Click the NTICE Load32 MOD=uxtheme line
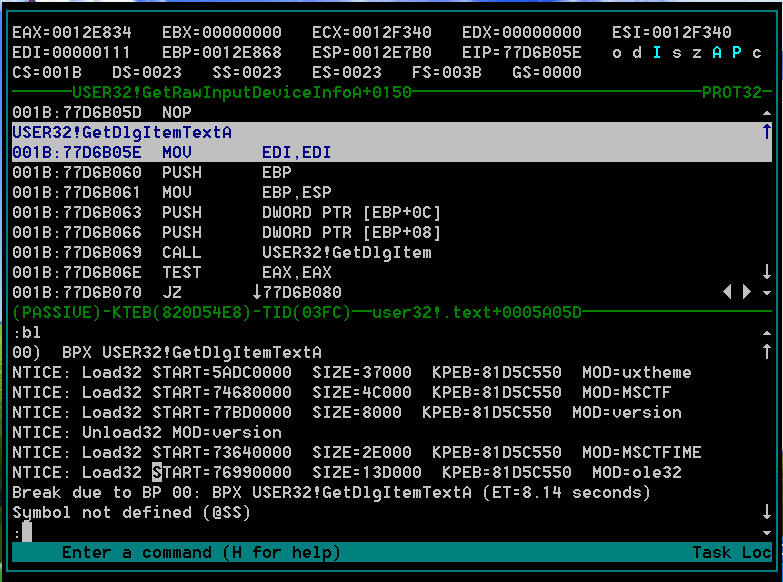This screenshot has width=783, height=582. pos(352,372)
